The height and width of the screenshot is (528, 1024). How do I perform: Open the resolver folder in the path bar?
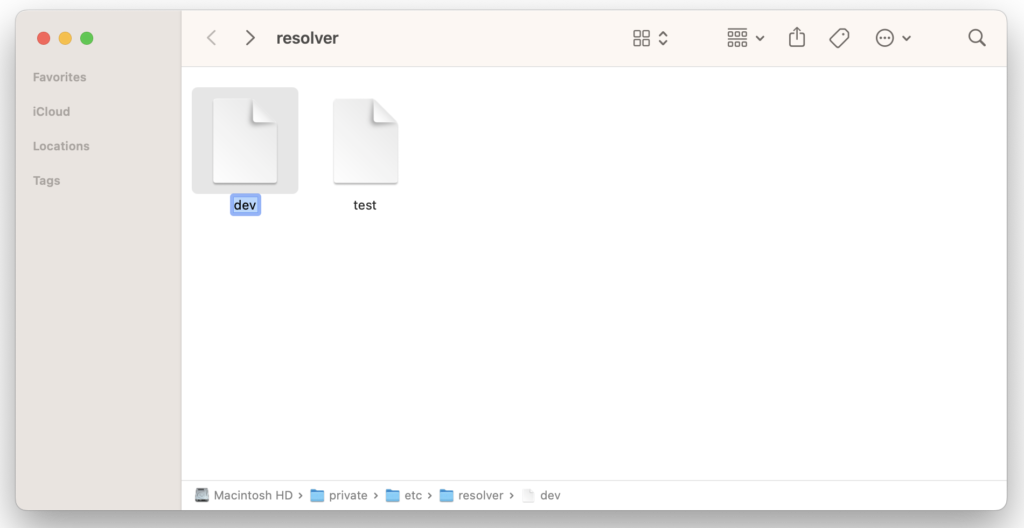pos(481,495)
